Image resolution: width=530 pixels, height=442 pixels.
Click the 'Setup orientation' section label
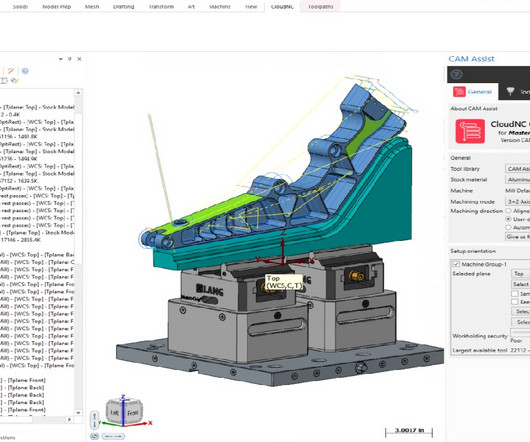pyautogui.click(x=473, y=251)
